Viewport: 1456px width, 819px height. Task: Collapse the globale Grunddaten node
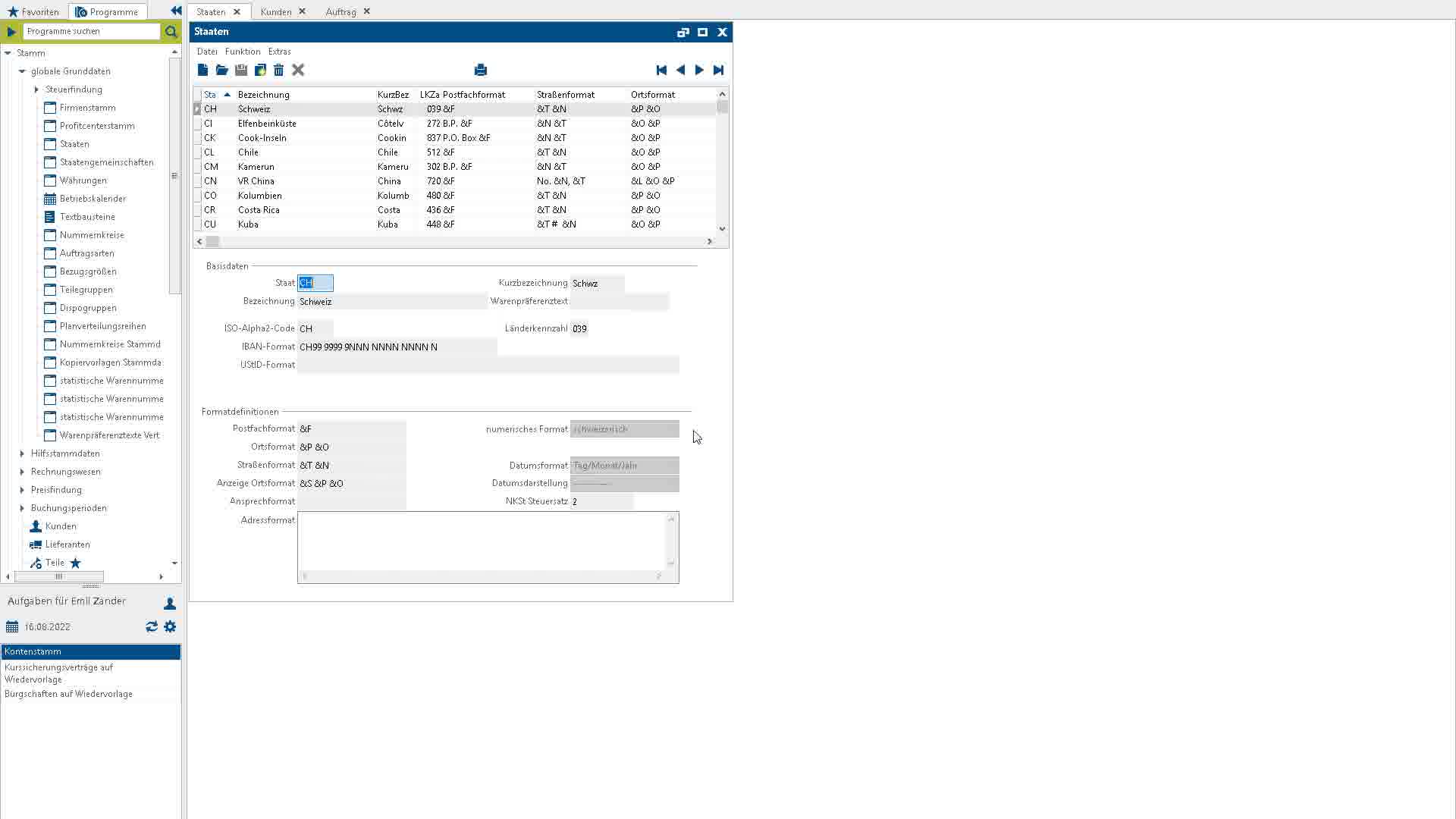[22, 71]
